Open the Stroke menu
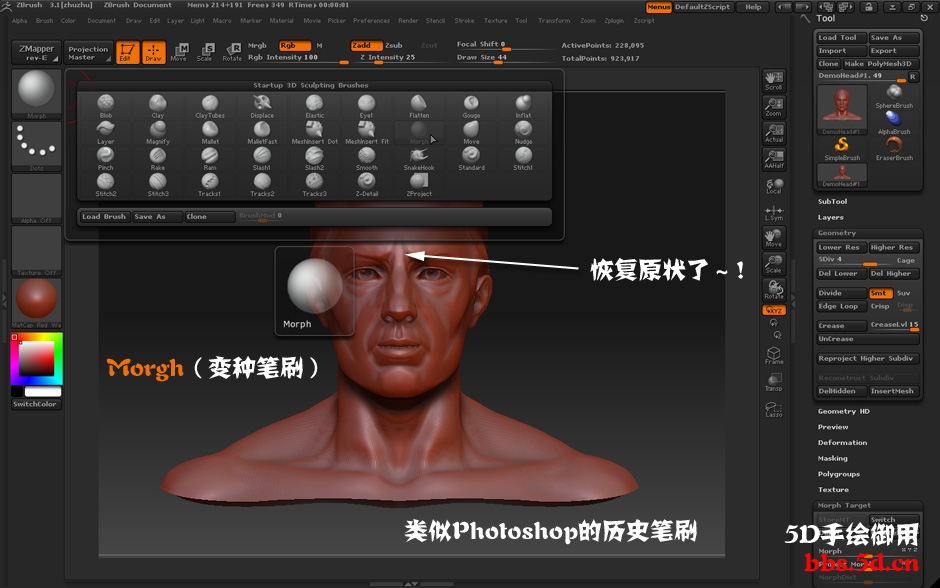This screenshot has height=588, width=940. (464, 20)
